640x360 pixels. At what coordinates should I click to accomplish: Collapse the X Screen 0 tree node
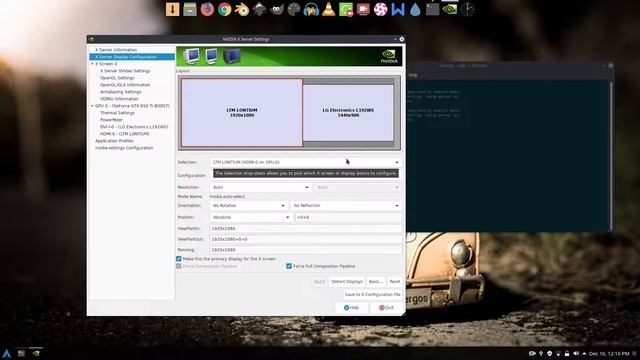point(92,64)
